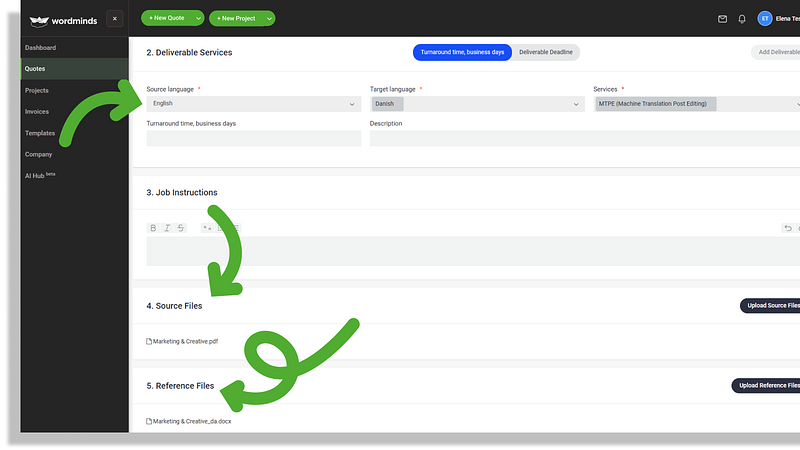
Task: Click the undo icon in the editor
Action: [x=788, y=228]
